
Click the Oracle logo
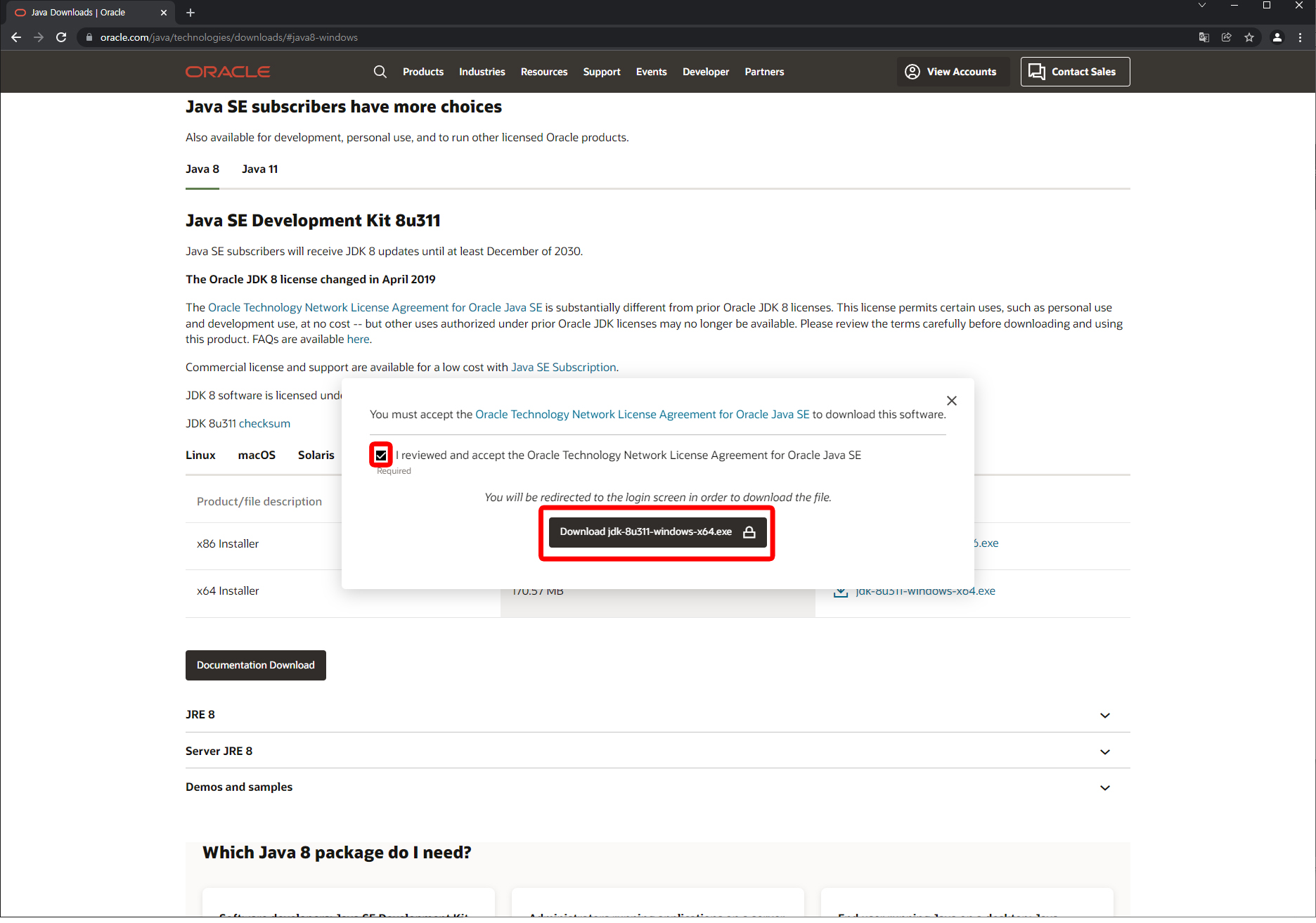coord(228,72)
